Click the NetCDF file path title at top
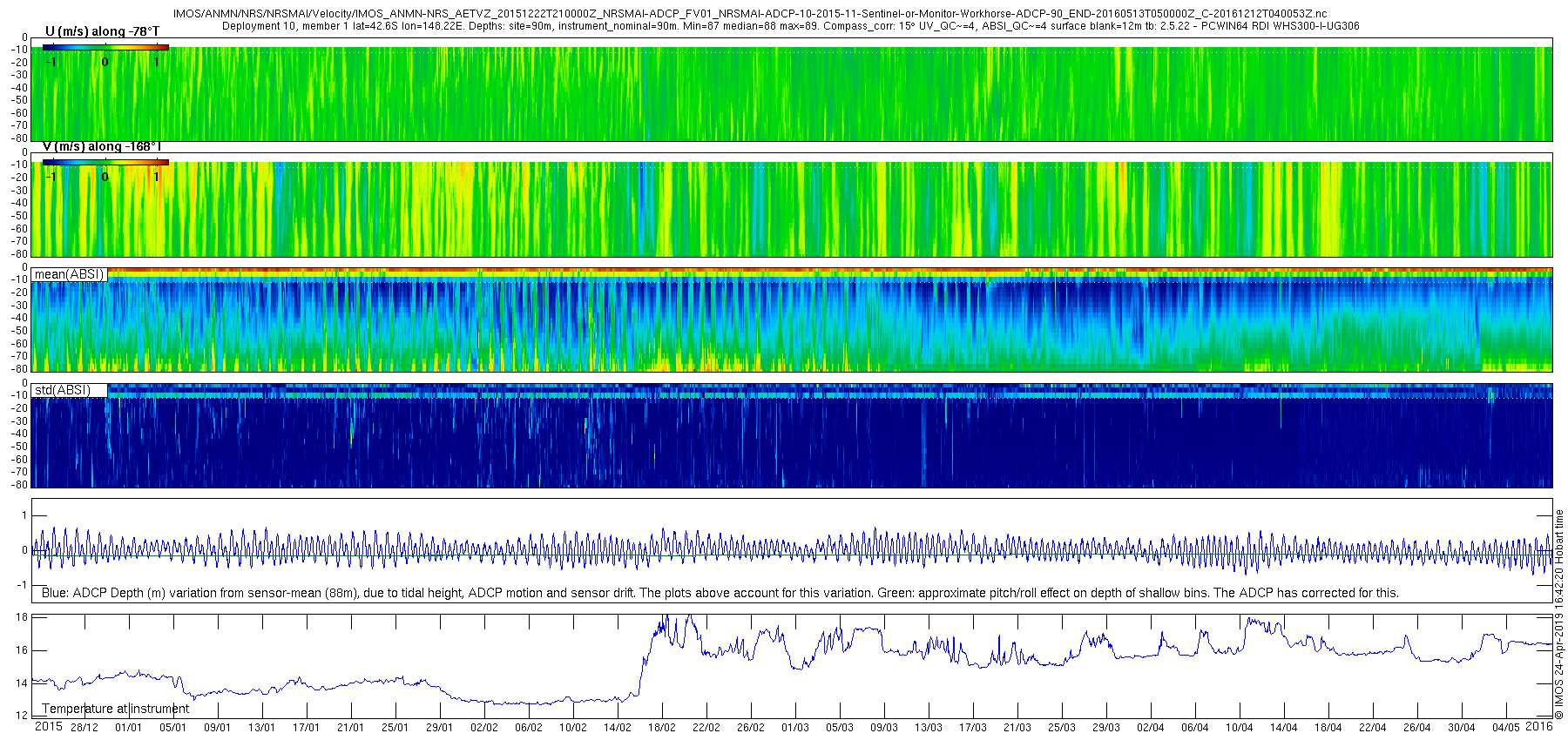The width and height of the screenshot is (1568, 740). click(750, 14)
